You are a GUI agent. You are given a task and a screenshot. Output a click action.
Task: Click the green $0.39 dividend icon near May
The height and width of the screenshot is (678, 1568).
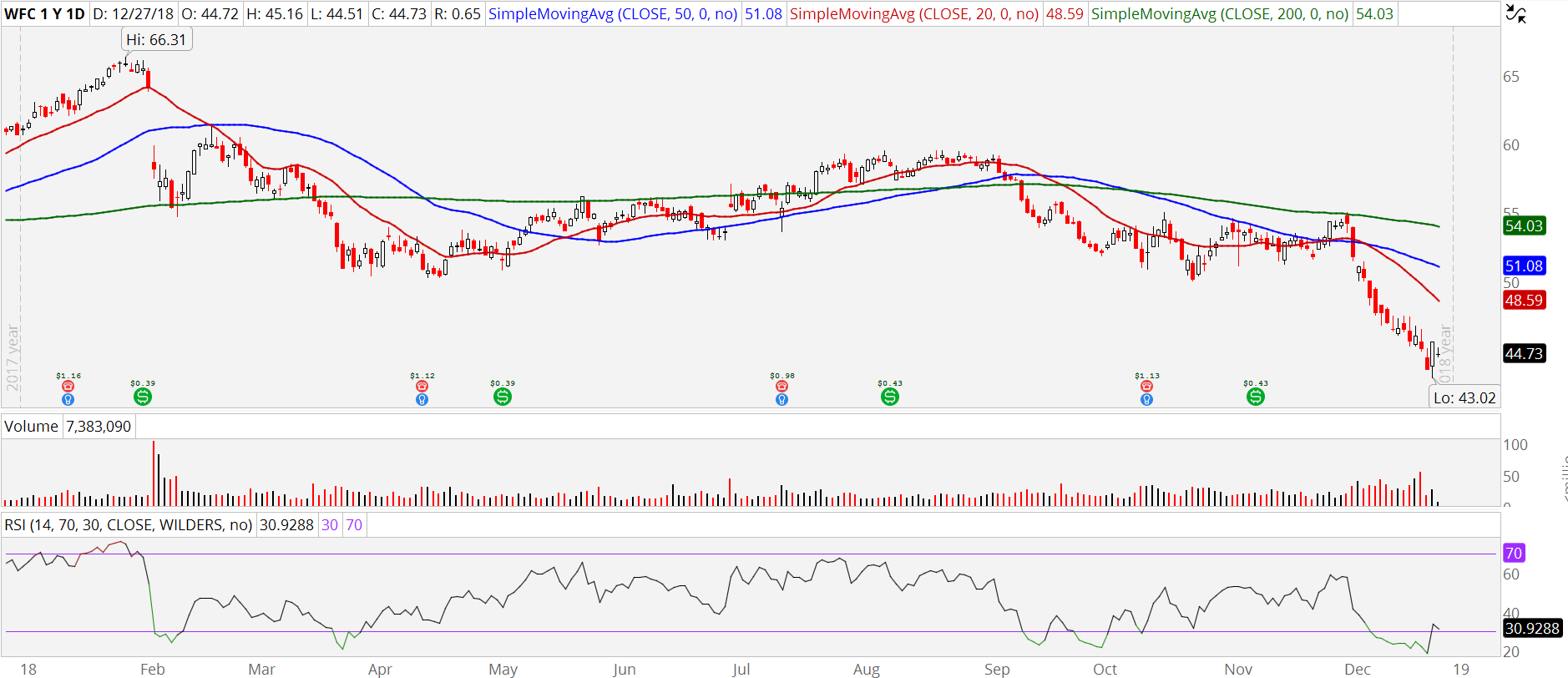[x=503, y=397]
